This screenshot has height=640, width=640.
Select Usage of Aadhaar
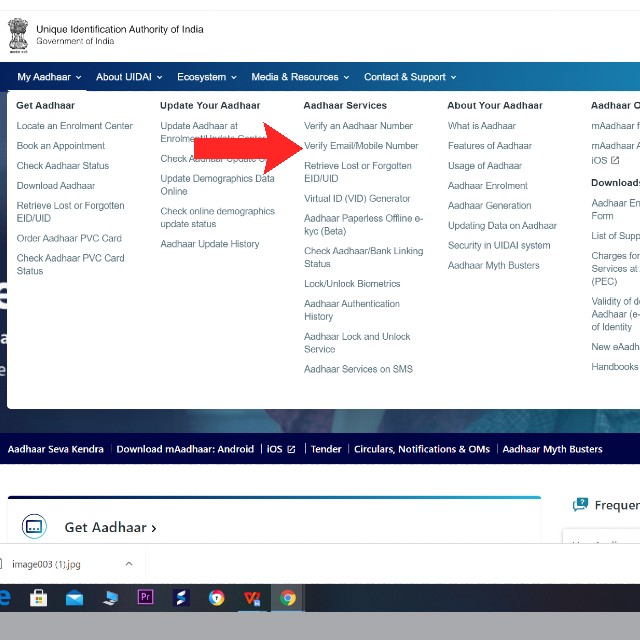(x=484, y=166)
